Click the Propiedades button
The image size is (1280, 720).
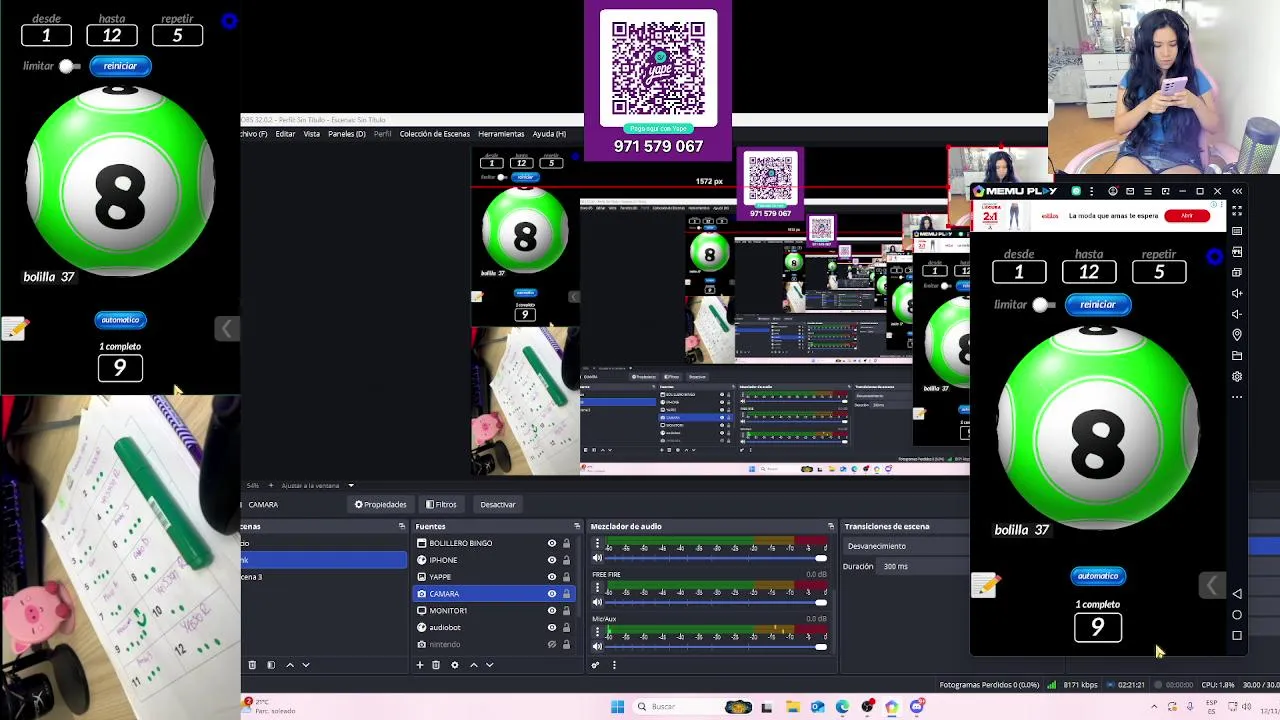(x=380, y=505)
